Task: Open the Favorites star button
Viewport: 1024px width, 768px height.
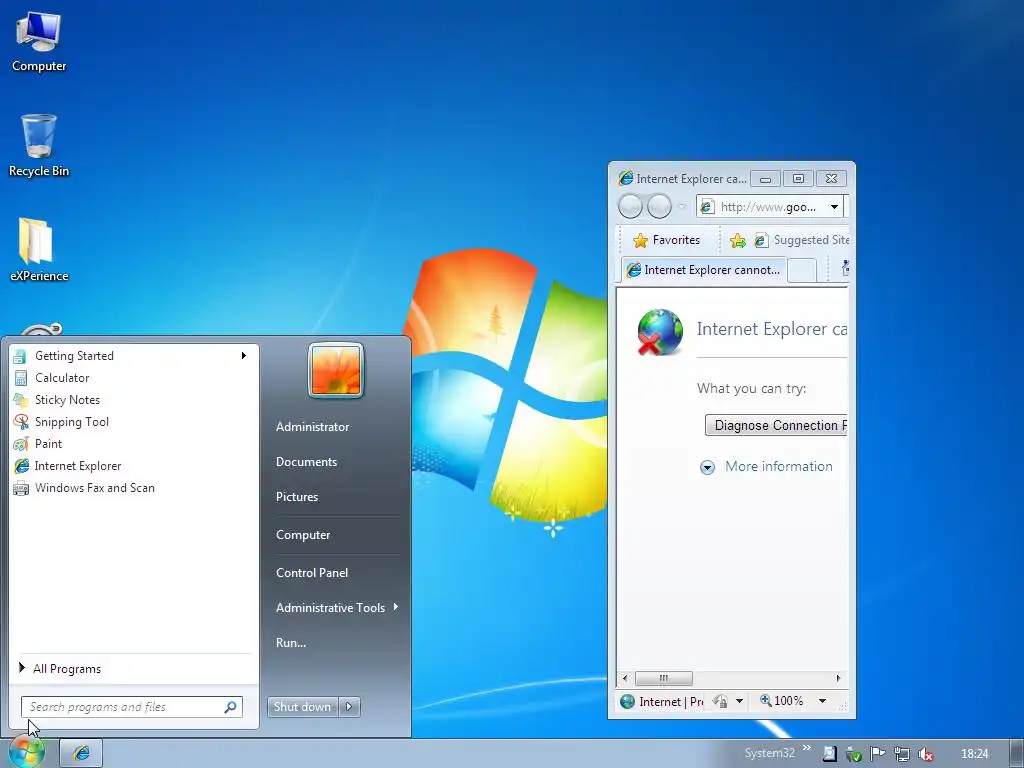Action: [x=666, y=240]
